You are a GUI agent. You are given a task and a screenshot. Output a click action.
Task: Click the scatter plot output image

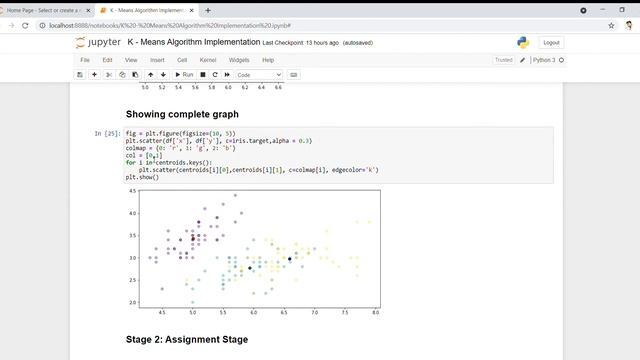click(254, 252)
